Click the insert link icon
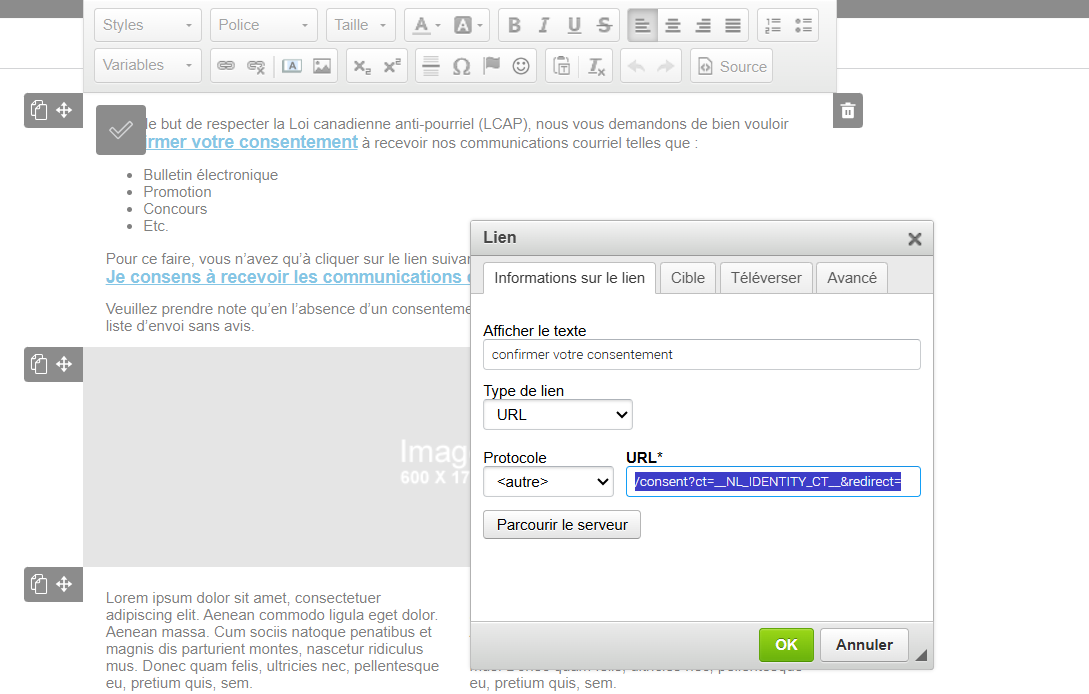This screenshot has height=694, width=1089. (226, 66)
